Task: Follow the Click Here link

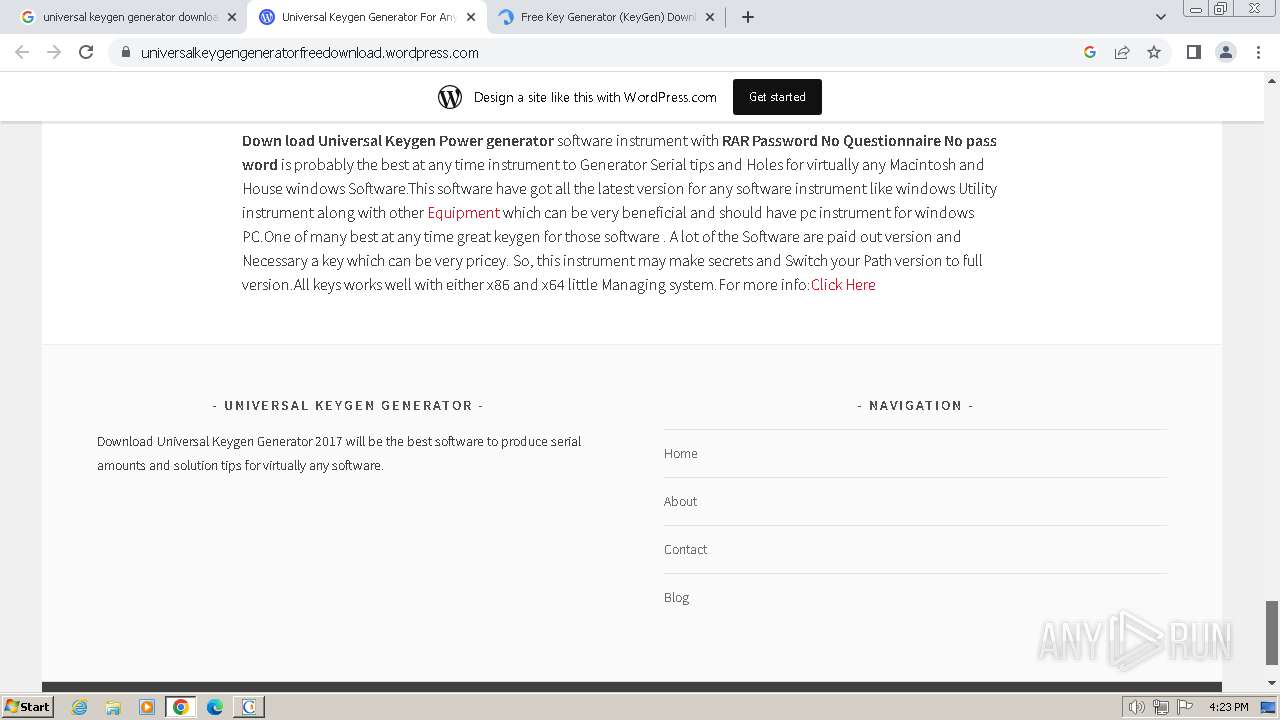Action: [843, 284]
